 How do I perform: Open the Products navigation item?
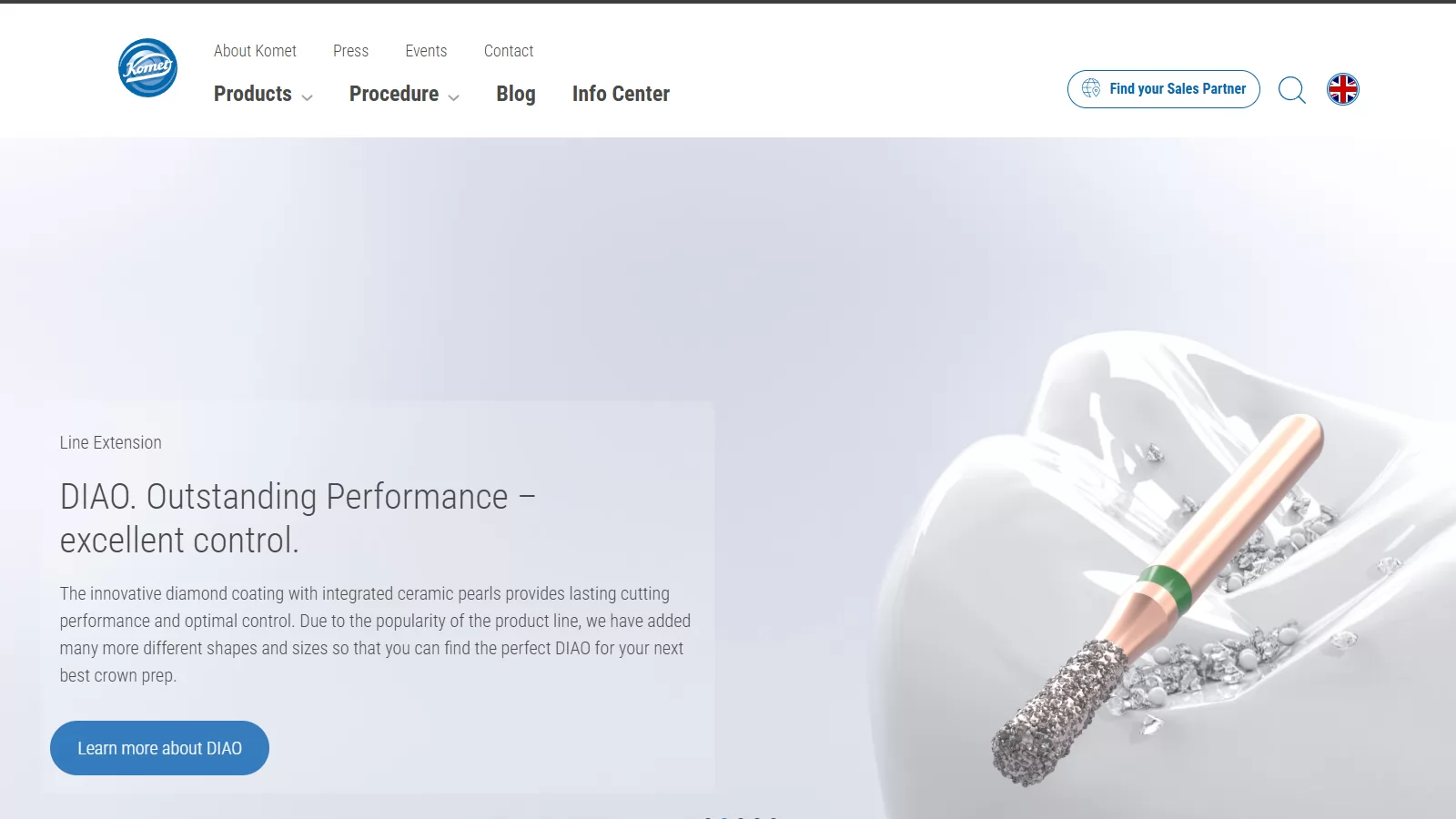coord(253,94)
